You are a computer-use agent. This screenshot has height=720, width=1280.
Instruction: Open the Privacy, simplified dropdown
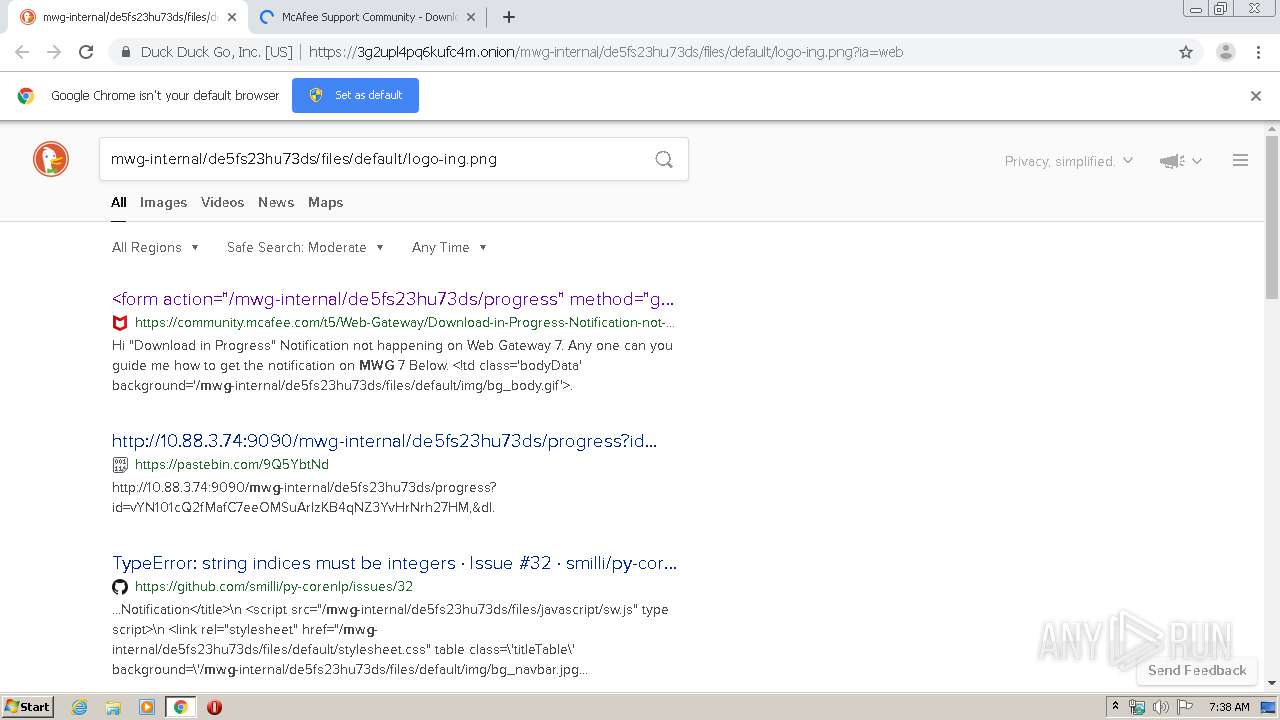(x=1068, y=161)
